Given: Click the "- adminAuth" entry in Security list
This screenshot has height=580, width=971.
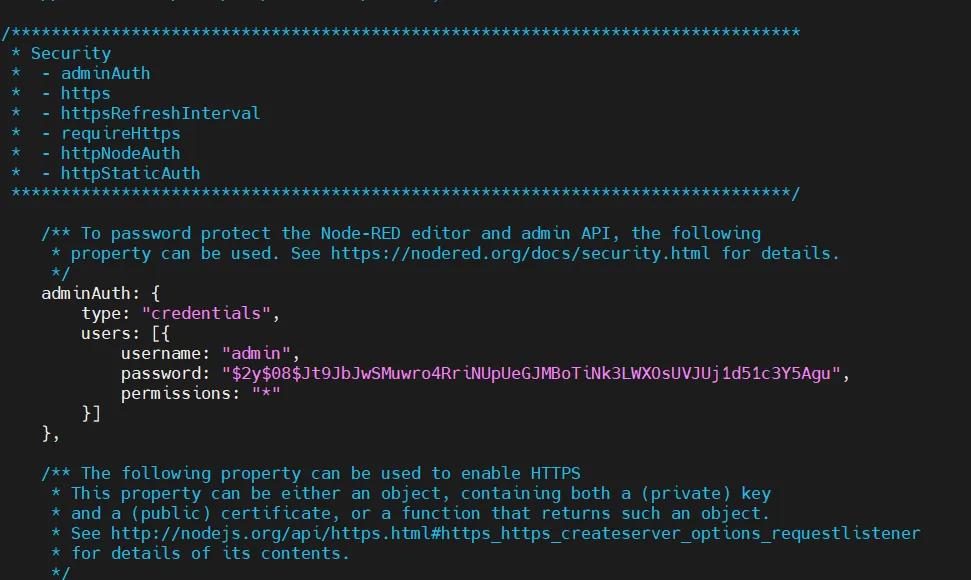Looking at the screenshot, I should click(x=105, y=73).
